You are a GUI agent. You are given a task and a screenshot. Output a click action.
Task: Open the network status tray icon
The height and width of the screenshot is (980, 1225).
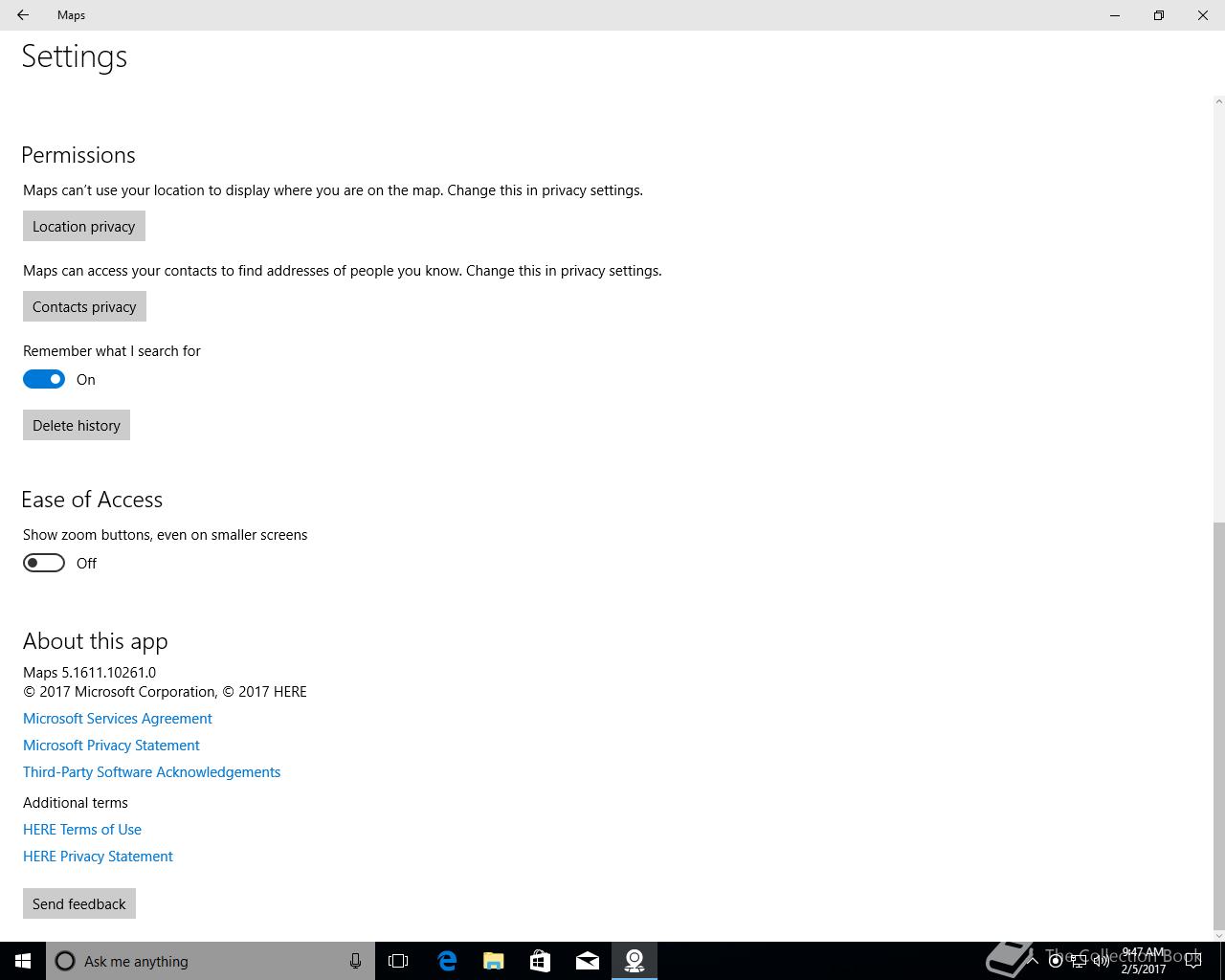point(1078,961)
